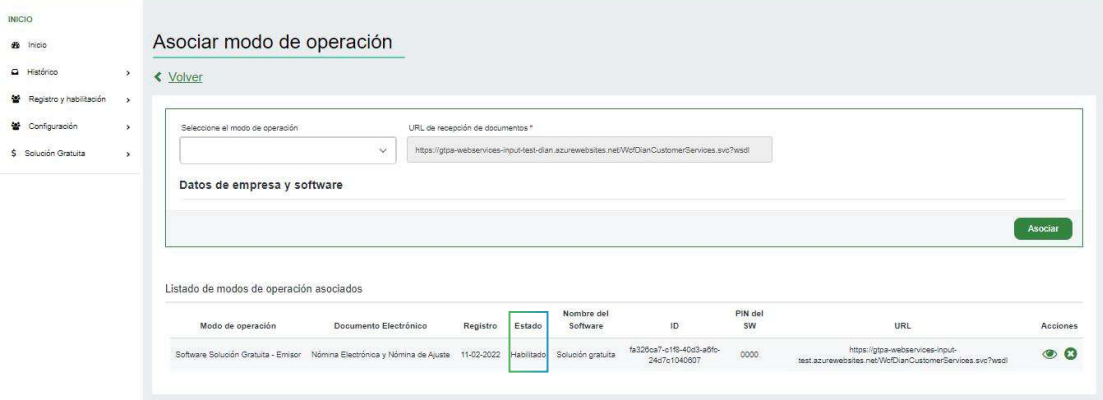
Task: Select the Habilitado status cell
Action: click(527, 354)
